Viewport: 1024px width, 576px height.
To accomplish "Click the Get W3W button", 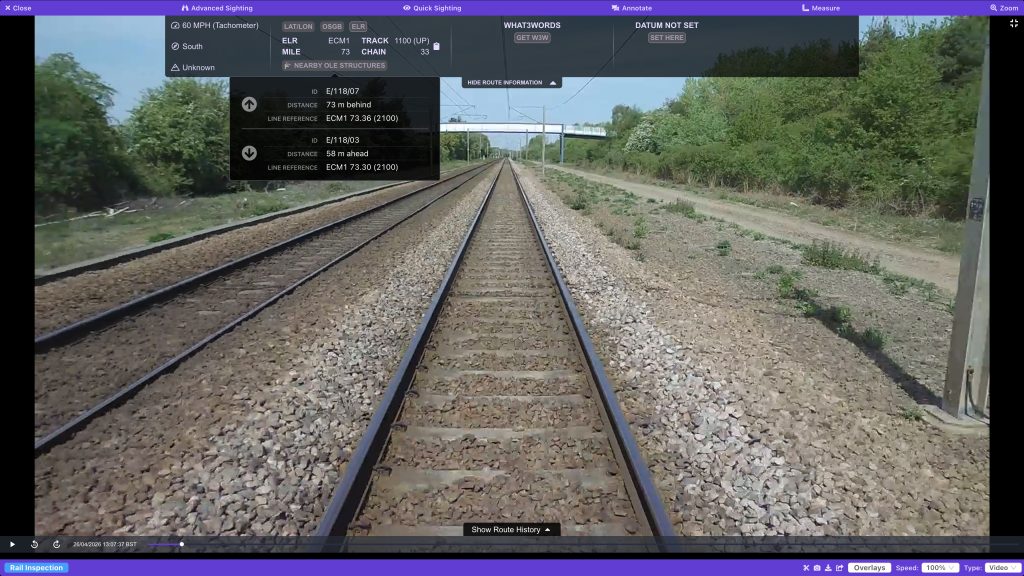I will pos(532,38).
